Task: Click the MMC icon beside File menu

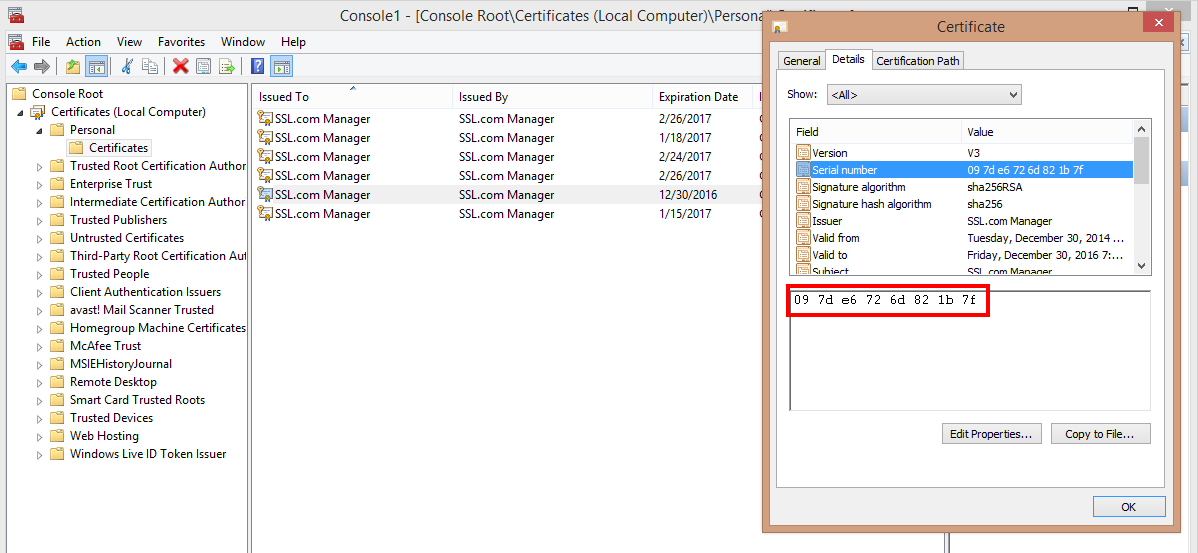Action: coord(15,41)
